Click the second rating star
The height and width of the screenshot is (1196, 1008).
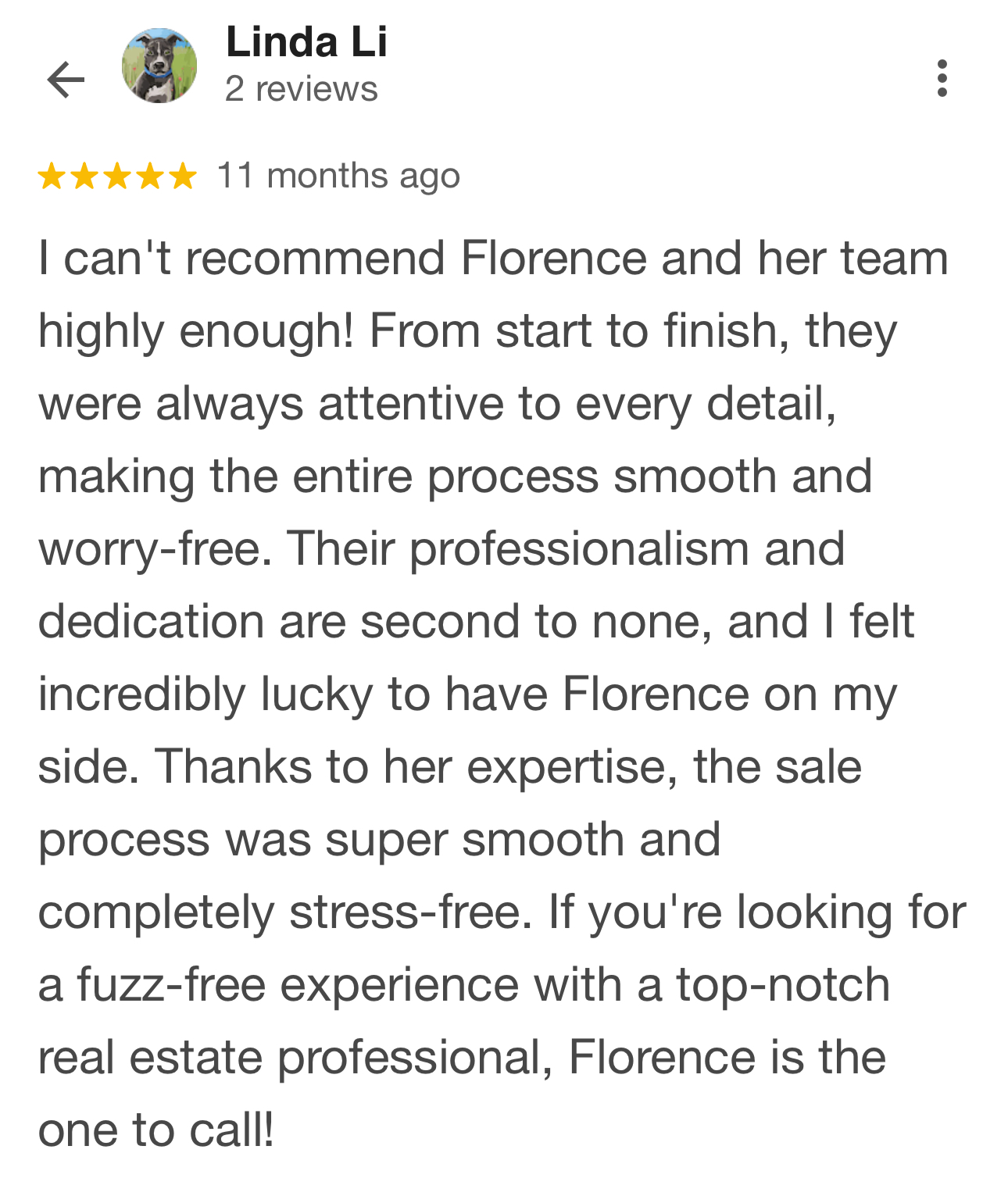click(x=84, y=177)
